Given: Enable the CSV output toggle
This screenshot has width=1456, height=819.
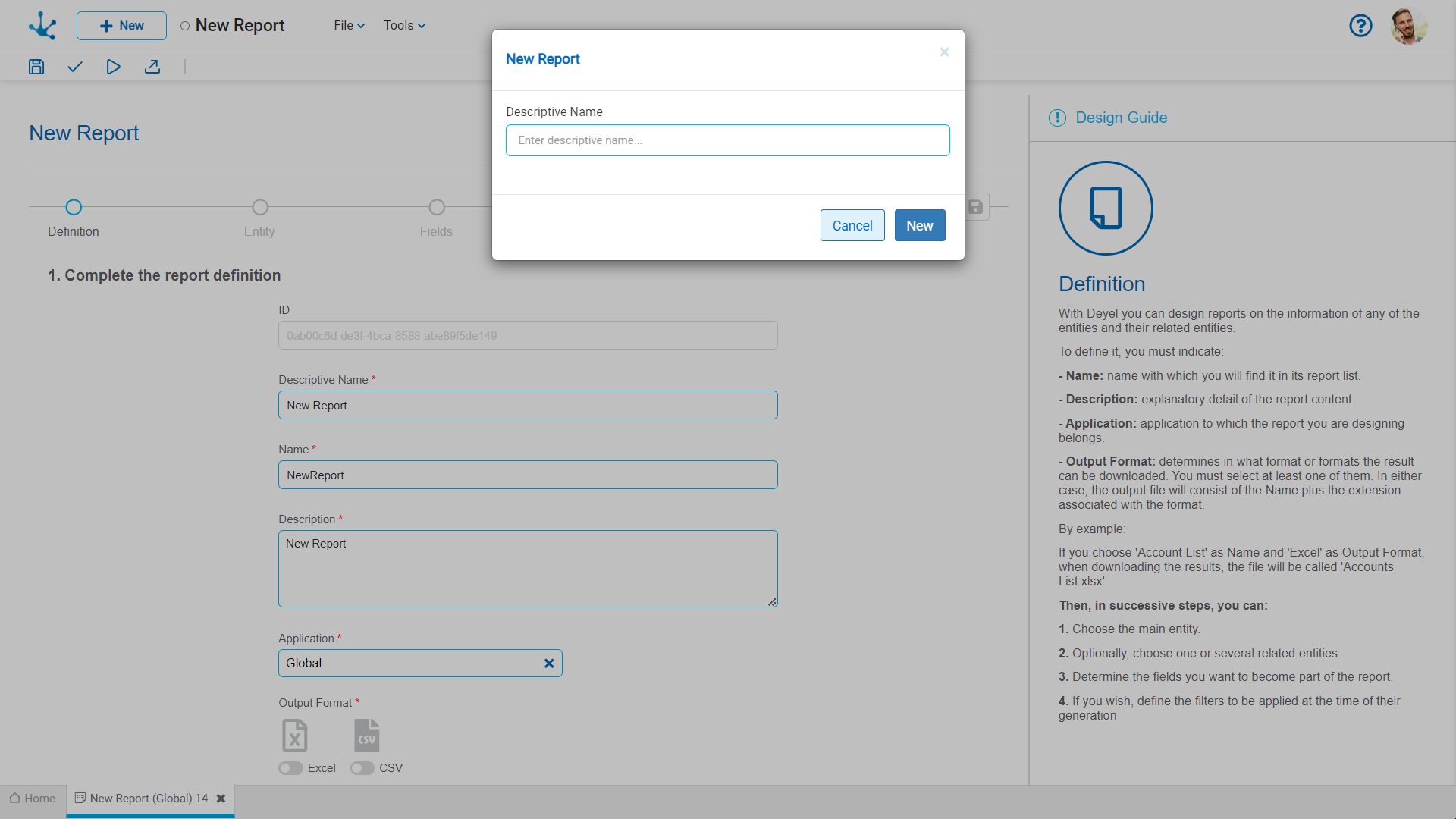Looking at the screenshot, I should [x=362, y=768].
